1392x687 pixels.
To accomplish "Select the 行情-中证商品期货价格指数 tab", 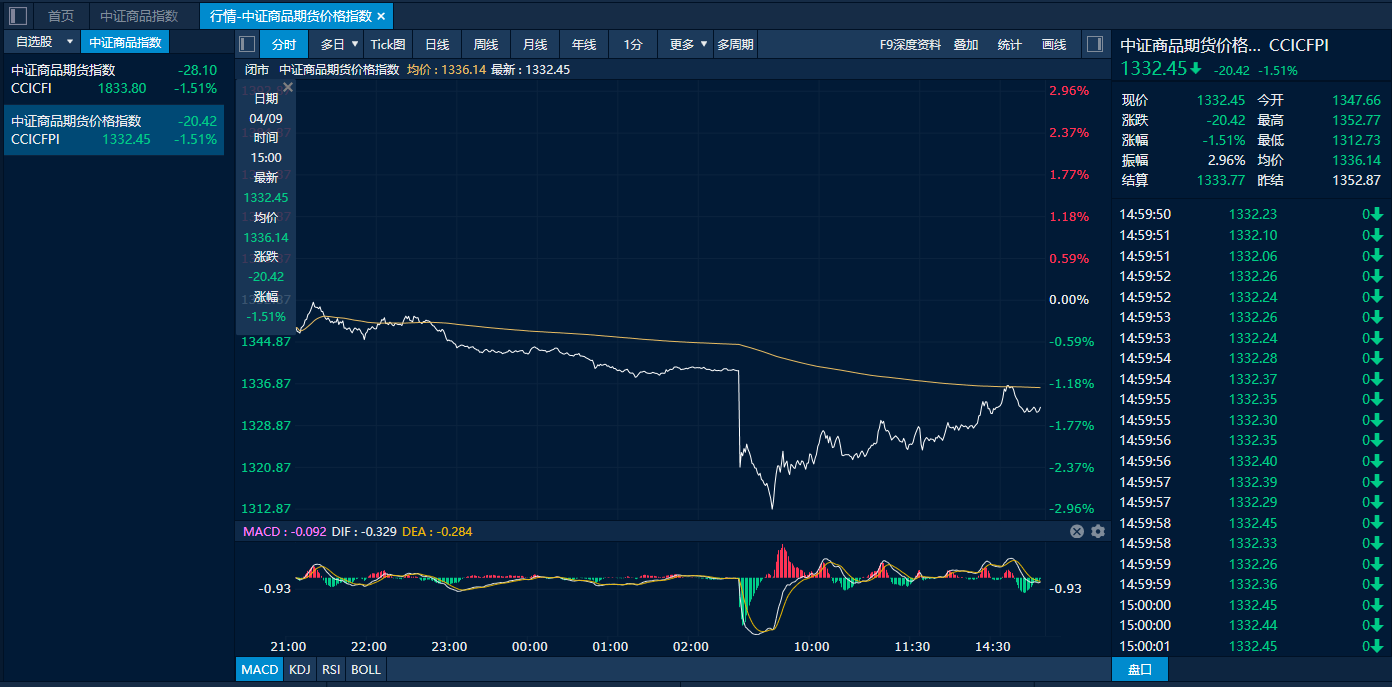I will (290, 16).
